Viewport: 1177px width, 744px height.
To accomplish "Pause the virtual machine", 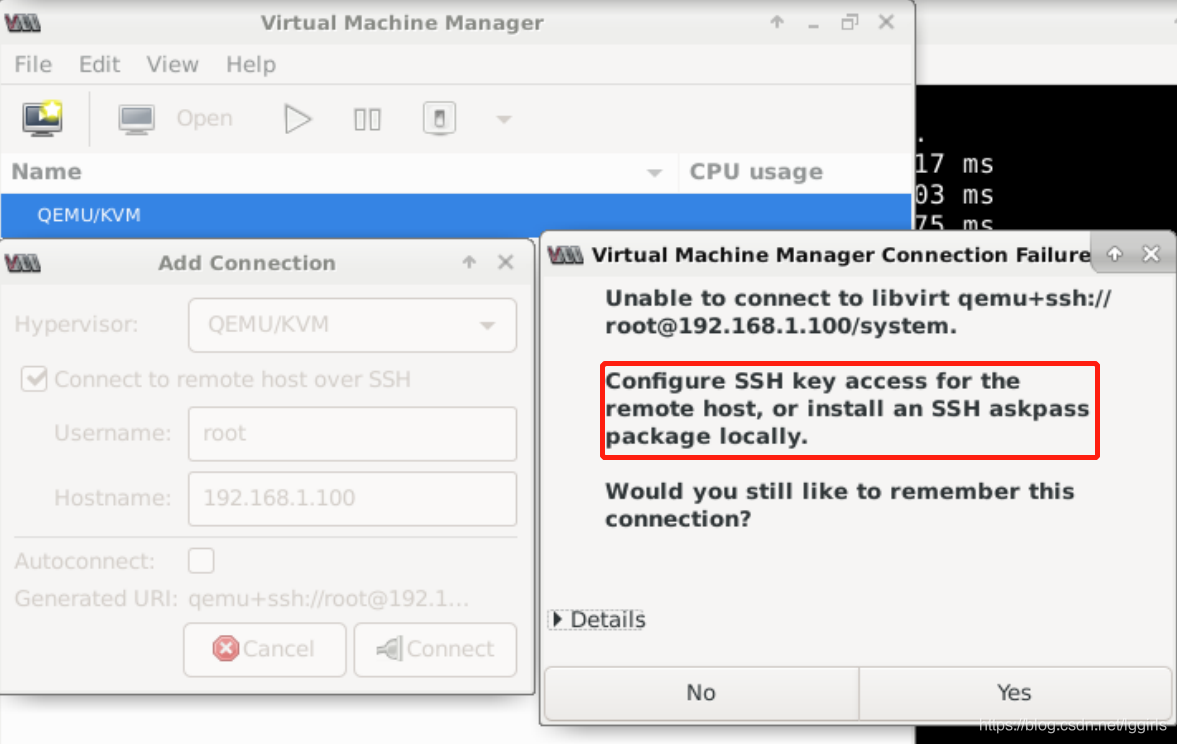I will tap(367, 118).
